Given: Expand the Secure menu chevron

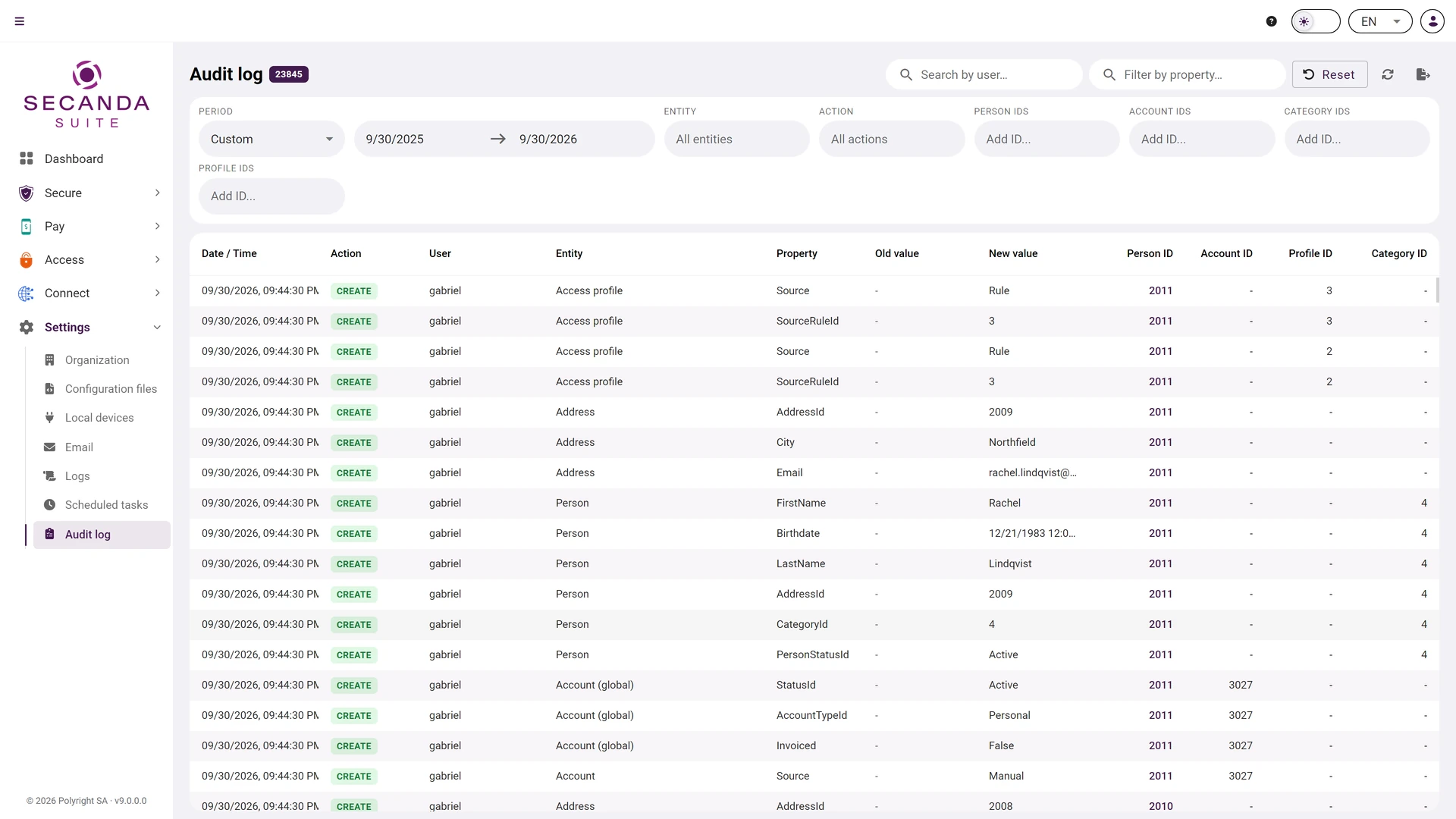Looking at the screenshot, I should (x=157, y=193).
